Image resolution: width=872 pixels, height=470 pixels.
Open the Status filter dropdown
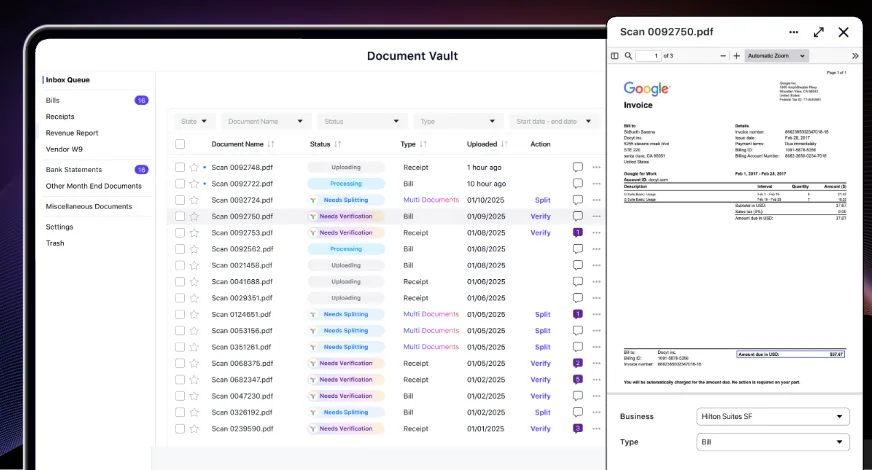[x=361, y=121]
